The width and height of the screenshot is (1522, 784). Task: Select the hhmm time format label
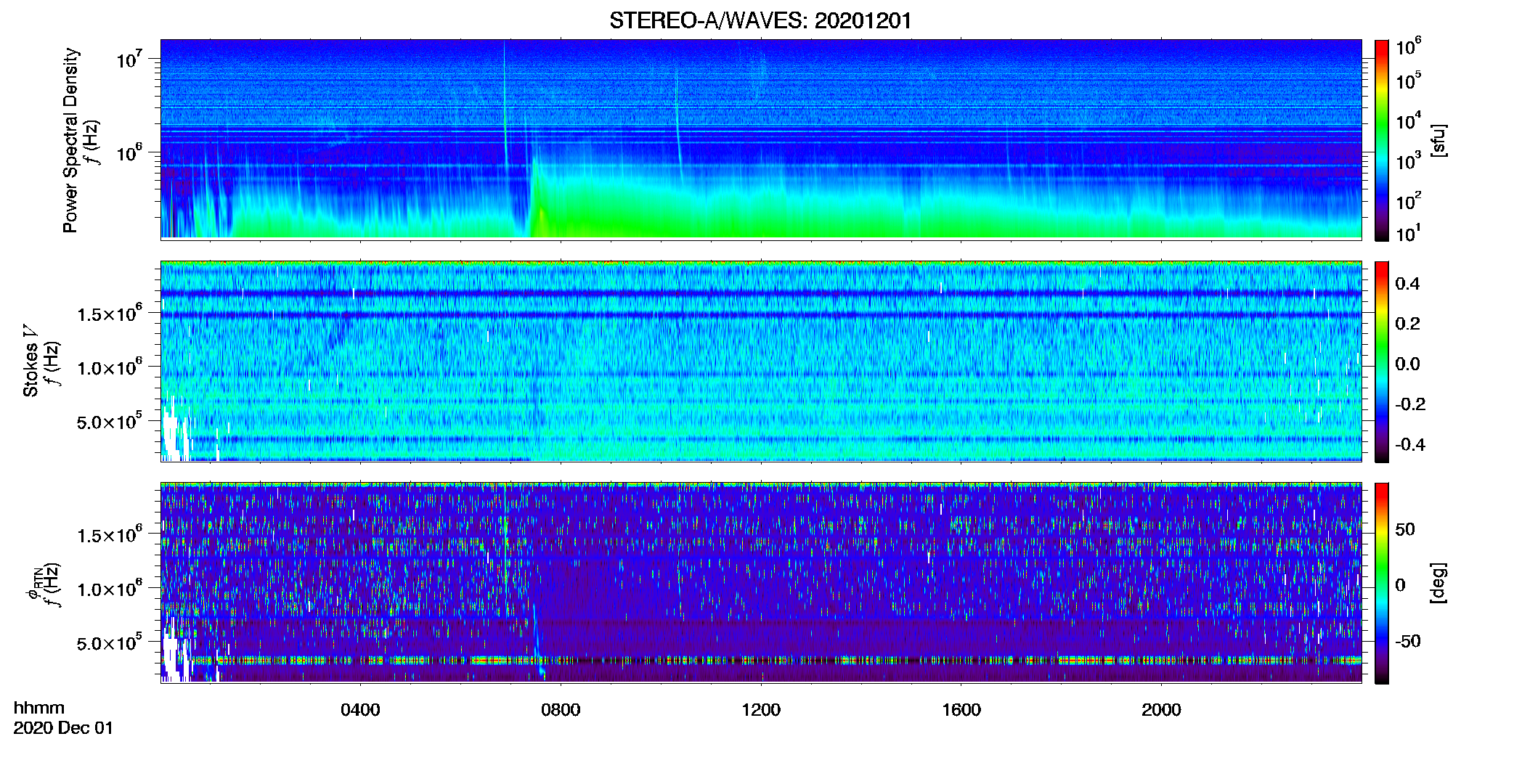39,708
